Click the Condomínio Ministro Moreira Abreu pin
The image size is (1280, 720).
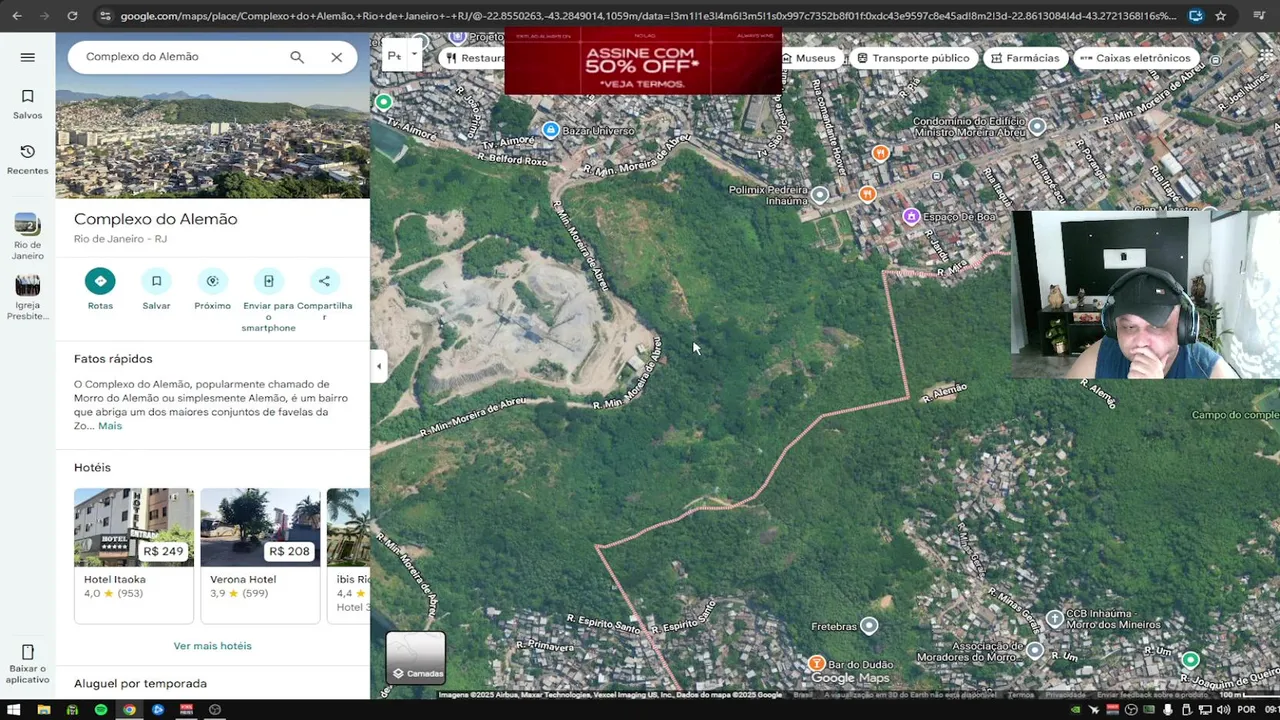(x=1037, y=126)
